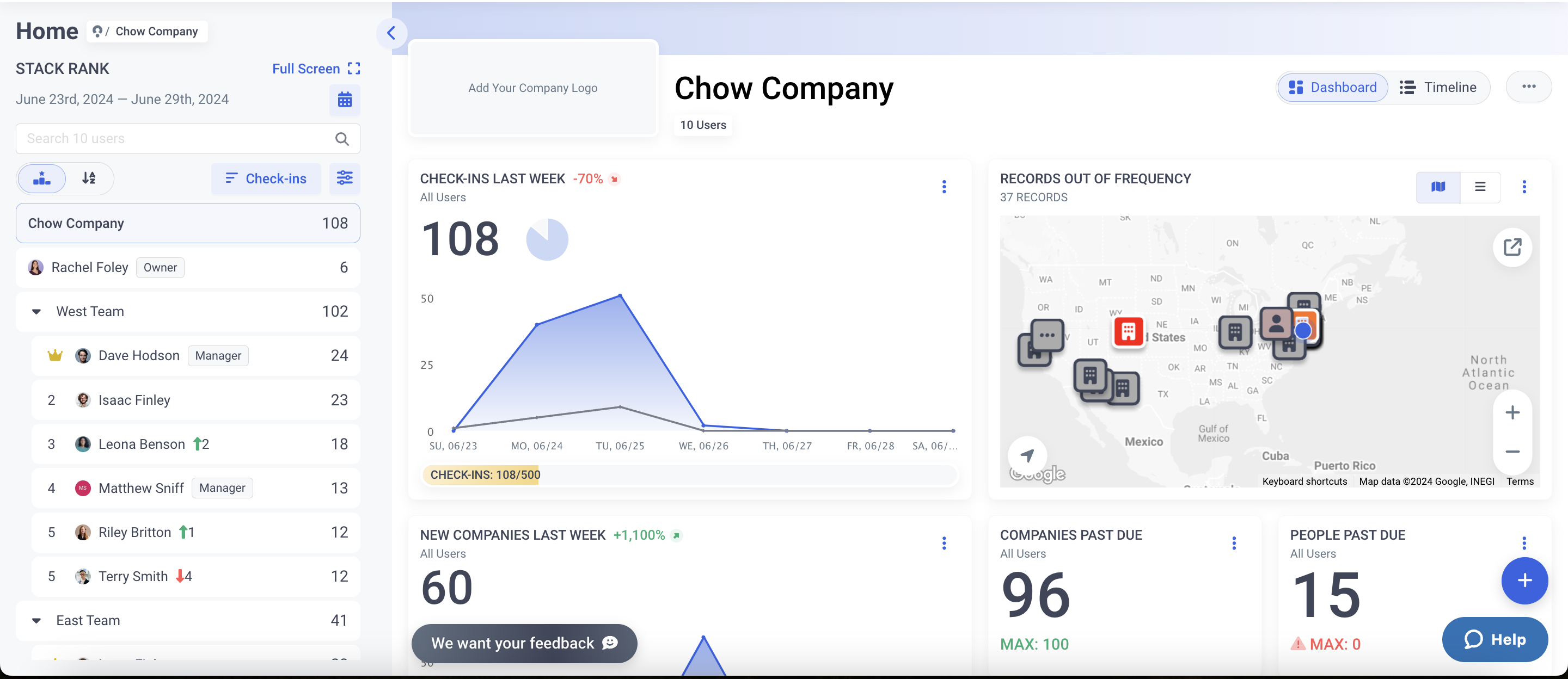This screenshot has width=1568, height=679.
Task: Open the map in a new window
Action: point(1512,247)
